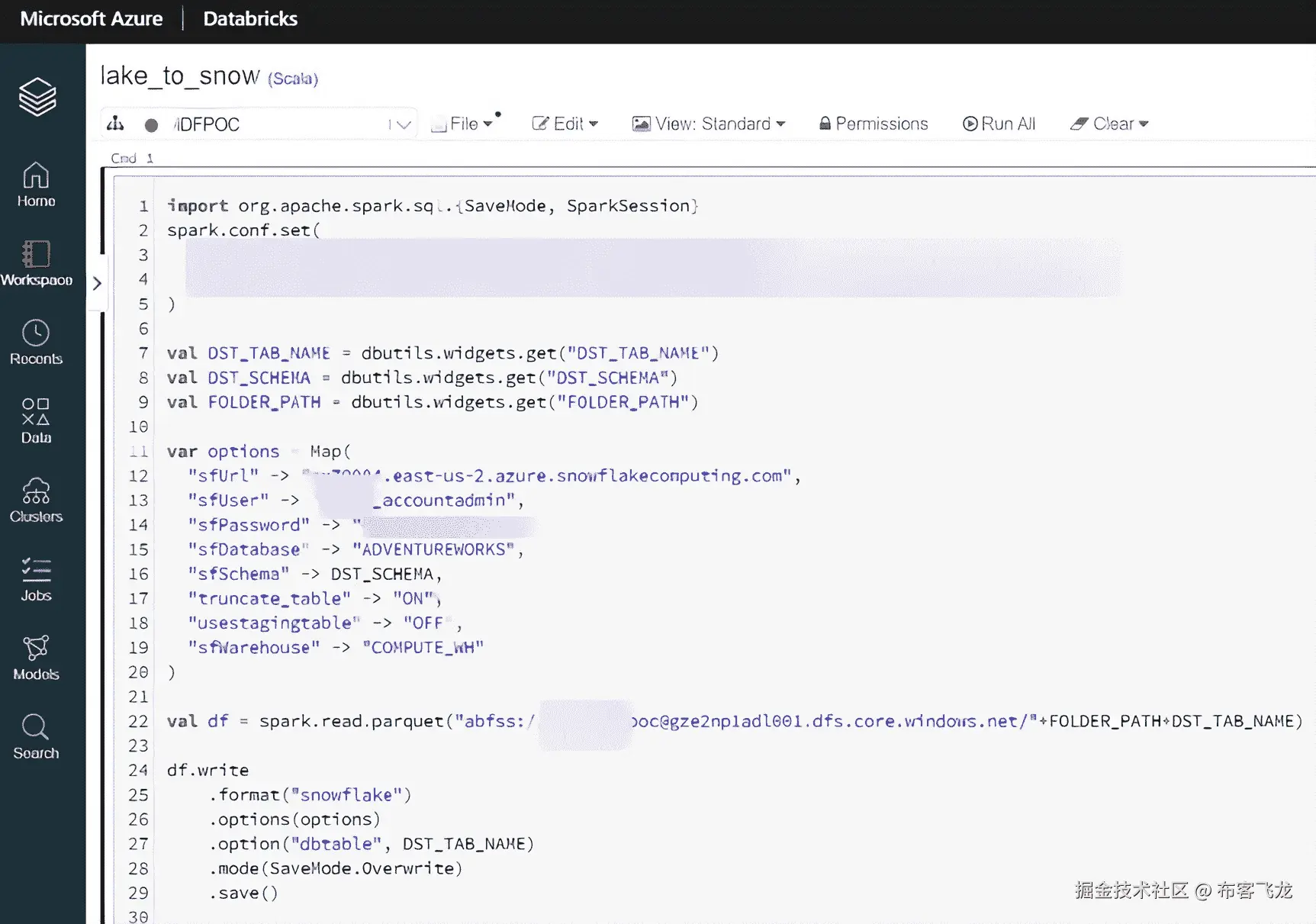Open the Models sidebar icon

(36, 658)
